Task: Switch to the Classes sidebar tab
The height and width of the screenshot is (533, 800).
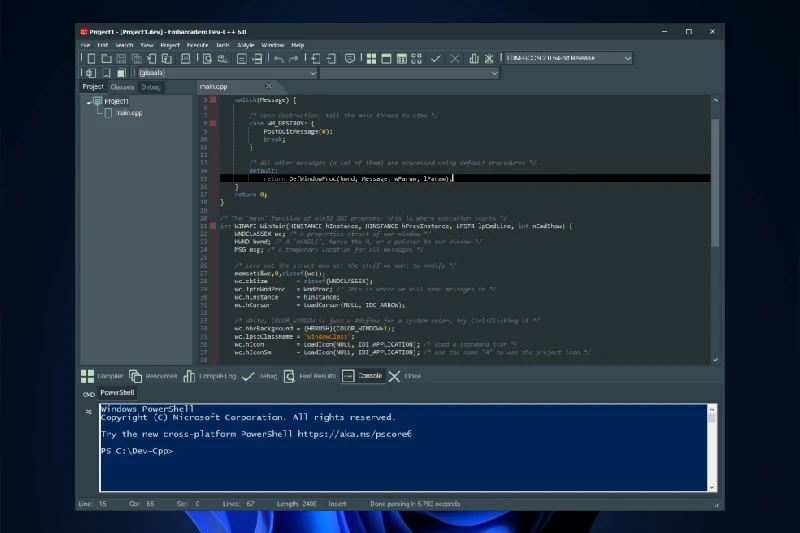Action: click(122, 87)
